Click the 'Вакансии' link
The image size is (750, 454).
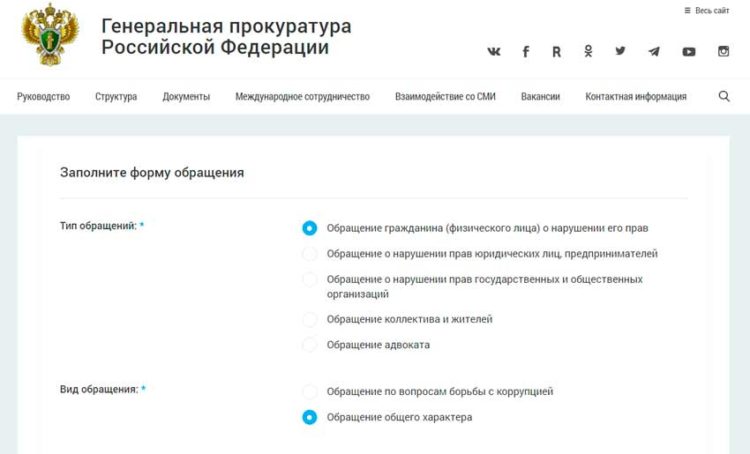click(x=540, y=97)
